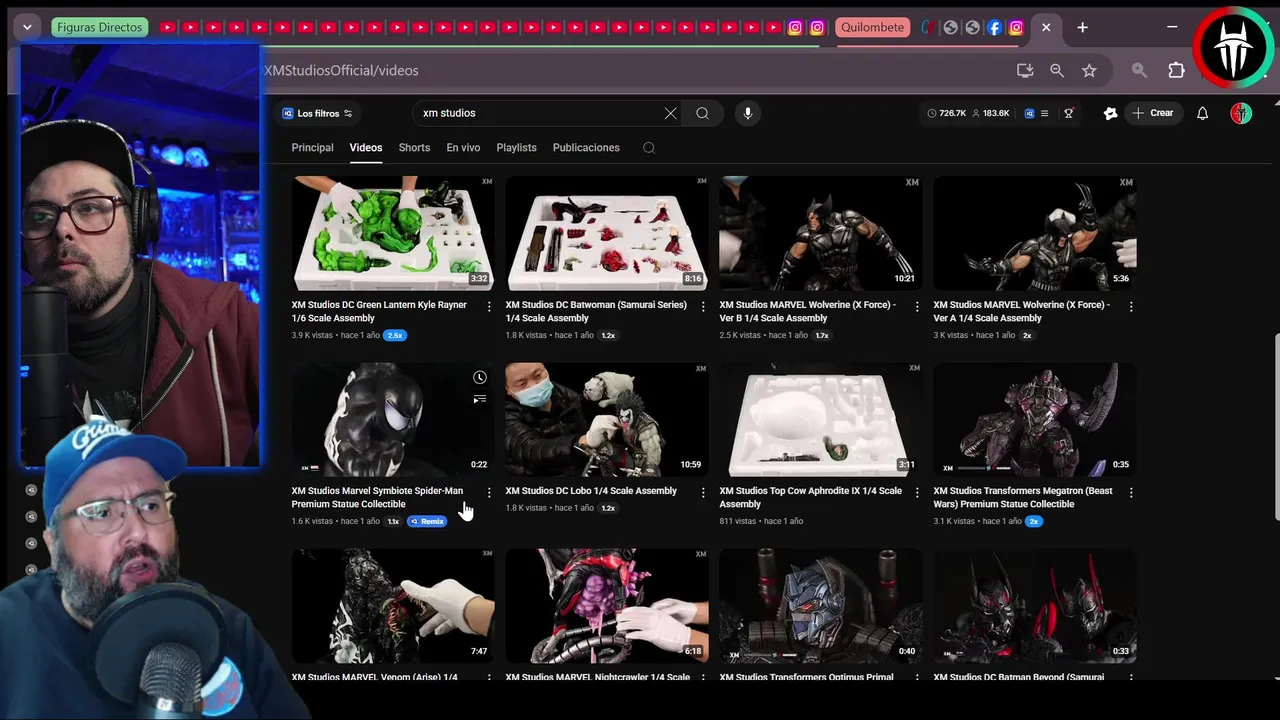The height and width of the screenshot is (720, 1280).
Task: Open options menu for Aphrodite IX video
Action: point(917,493)
